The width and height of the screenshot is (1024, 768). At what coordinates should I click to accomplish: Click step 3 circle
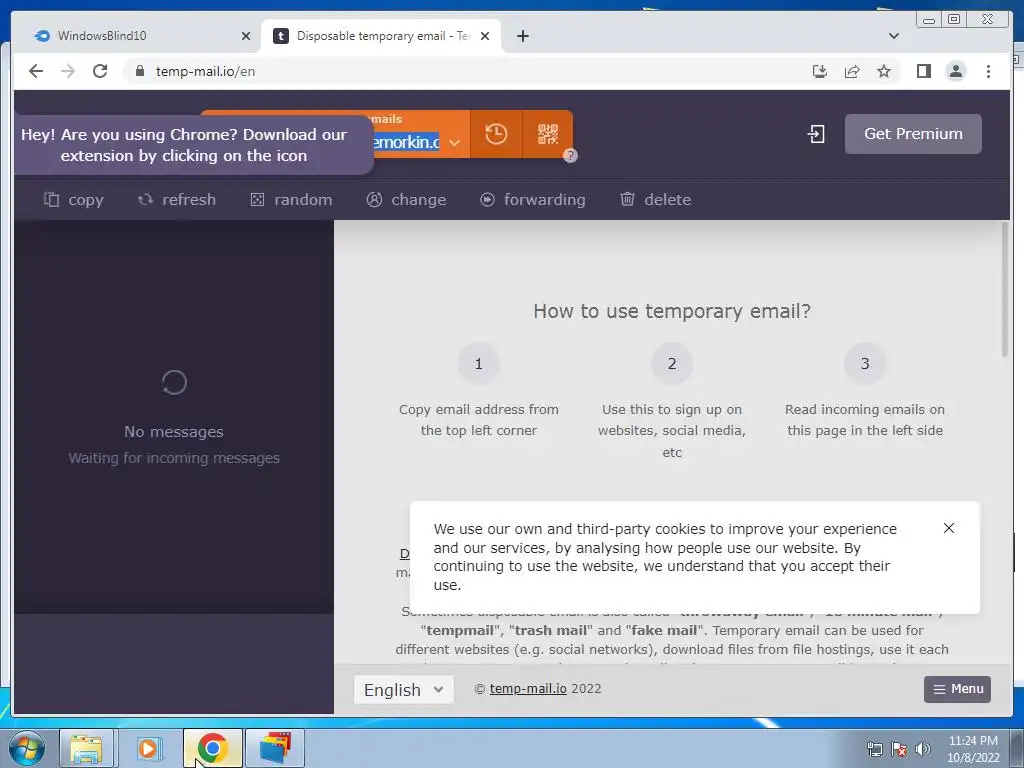[x=865, y=364]
